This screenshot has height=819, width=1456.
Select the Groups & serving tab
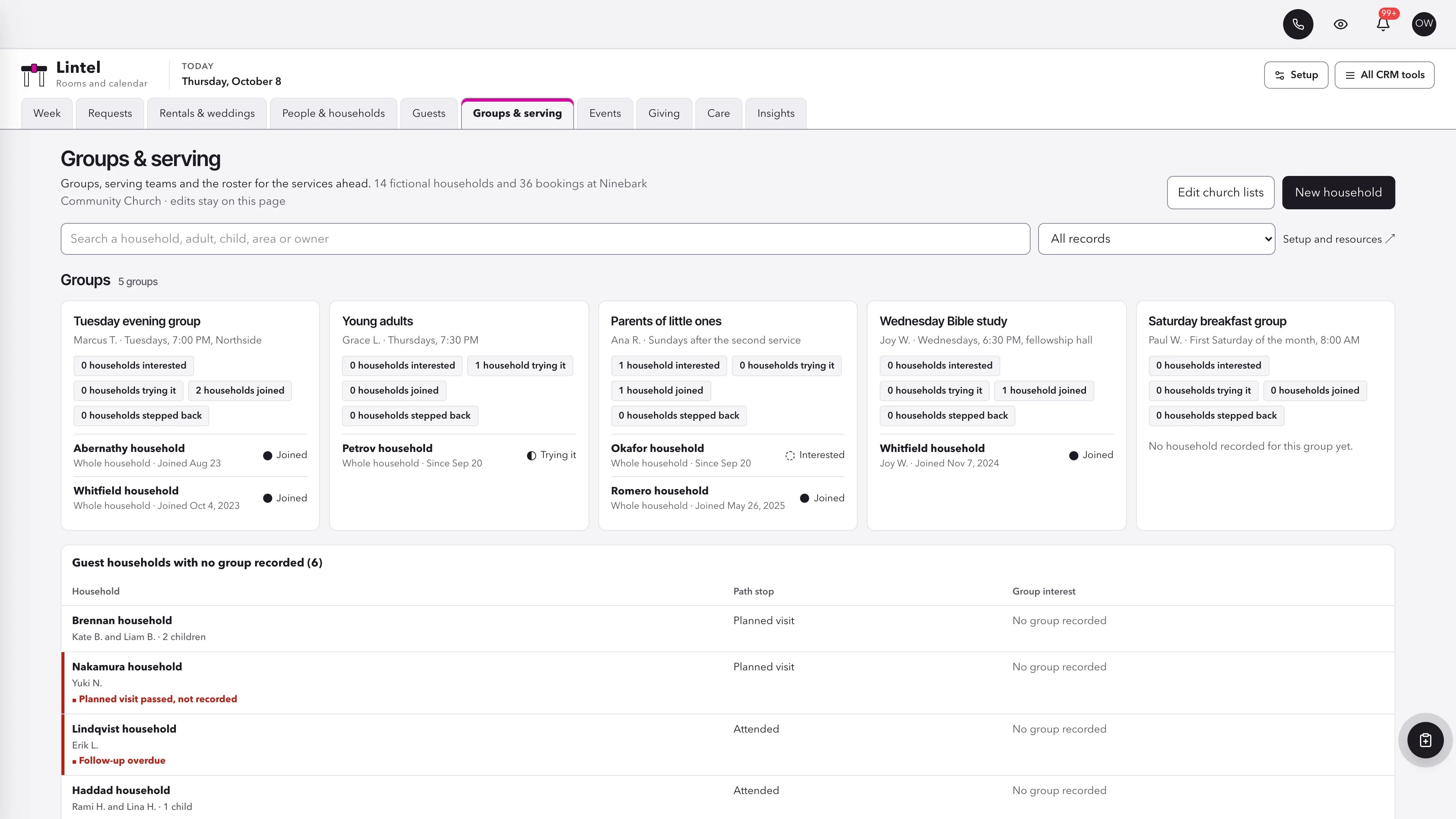coord(517,114)
